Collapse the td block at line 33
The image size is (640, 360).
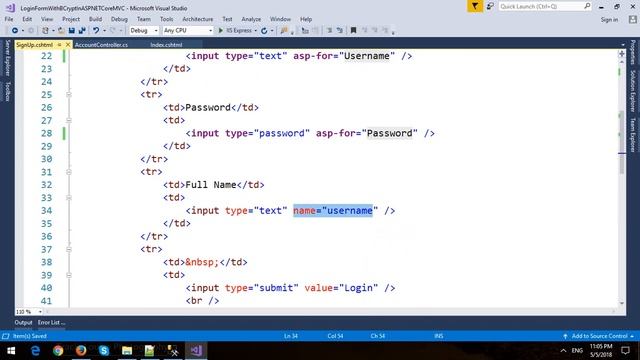coord(69,198)
